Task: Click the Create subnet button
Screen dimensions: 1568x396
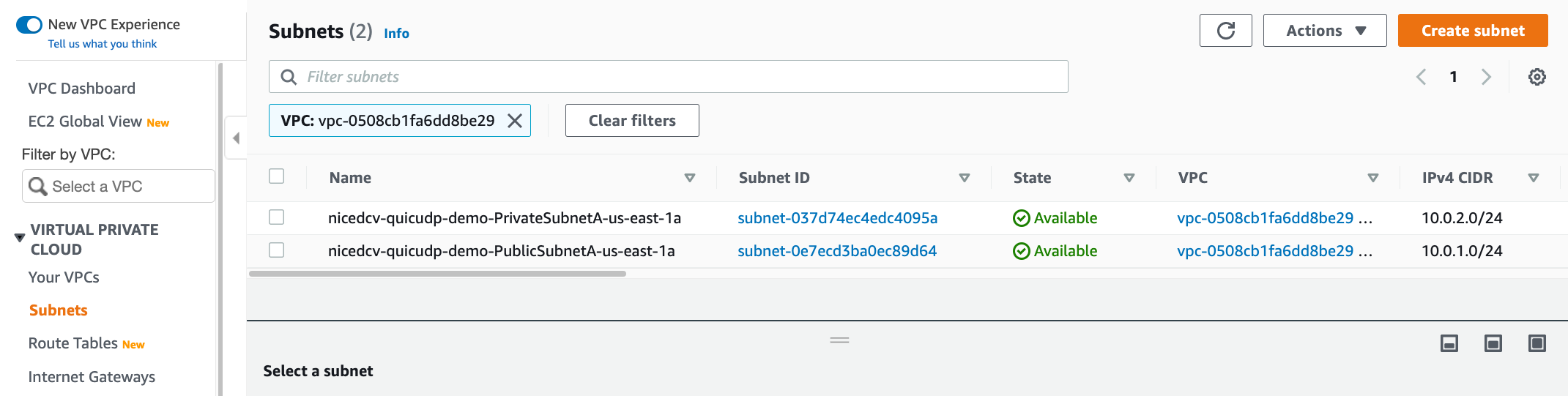Action: pos(1472,31)
